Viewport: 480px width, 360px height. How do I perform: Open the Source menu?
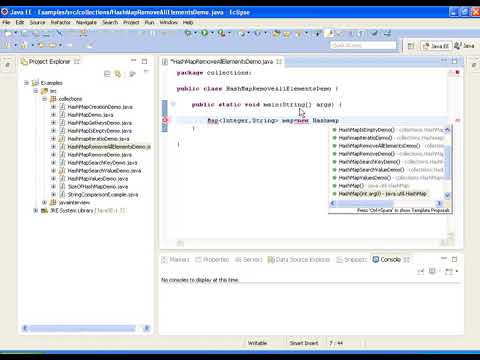(37, 22)
